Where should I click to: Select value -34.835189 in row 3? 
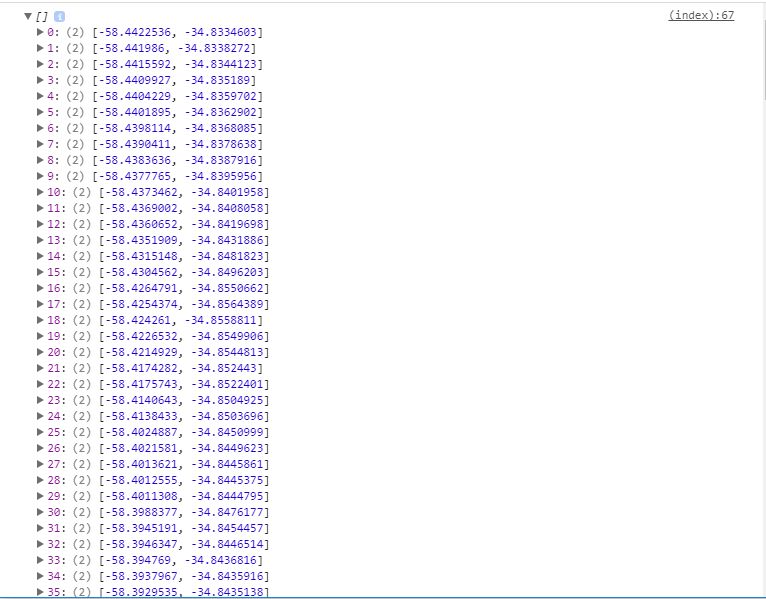click(x=217, y=80)
